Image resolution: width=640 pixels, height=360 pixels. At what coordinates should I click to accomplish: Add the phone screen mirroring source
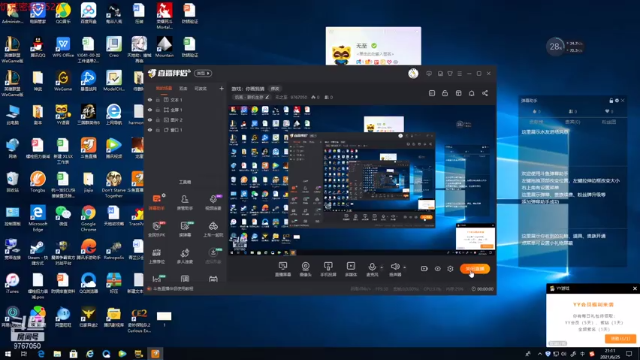(328, 269)
